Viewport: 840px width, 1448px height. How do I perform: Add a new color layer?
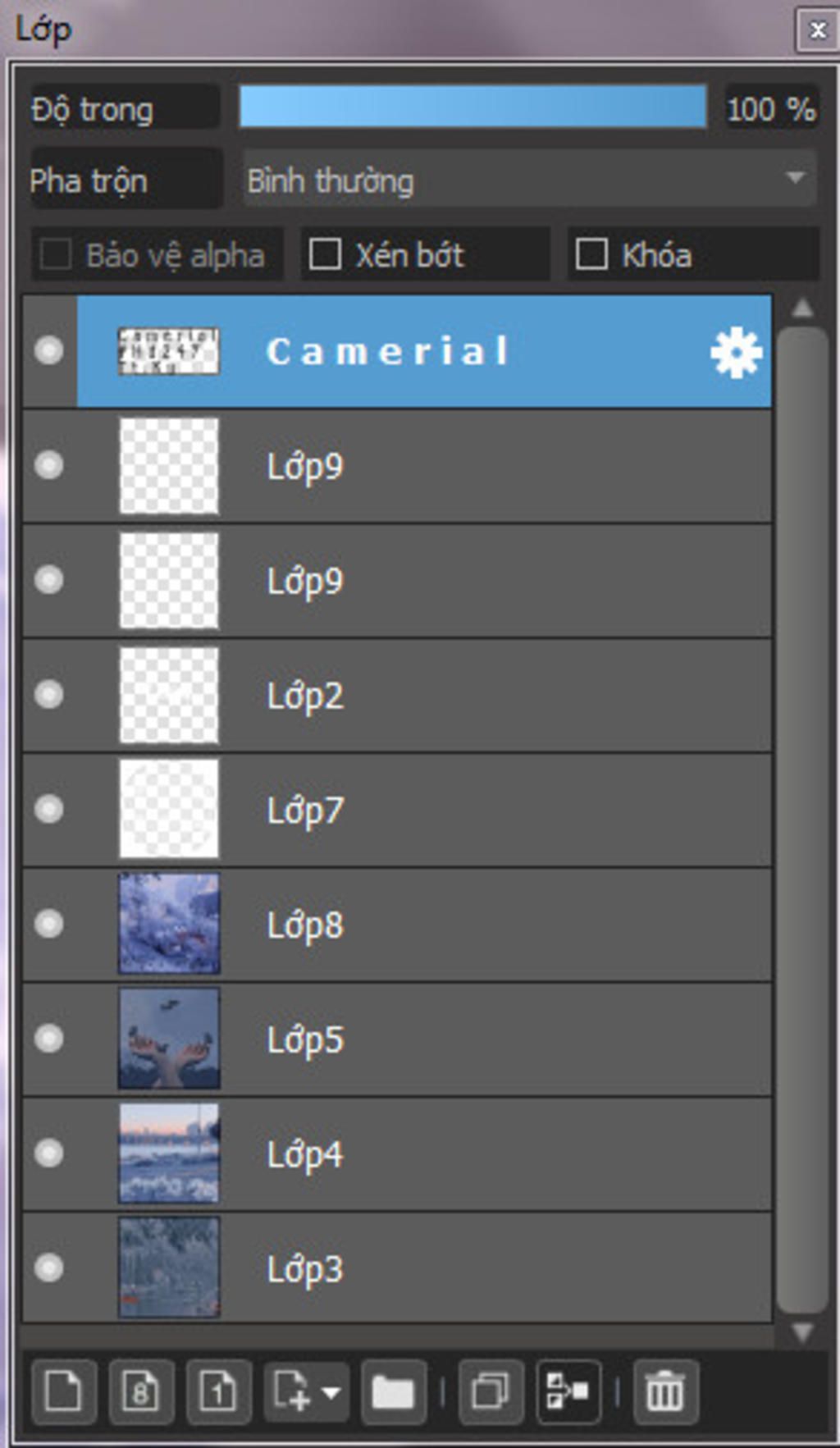pyautogui.click(x=64, y=1391)
